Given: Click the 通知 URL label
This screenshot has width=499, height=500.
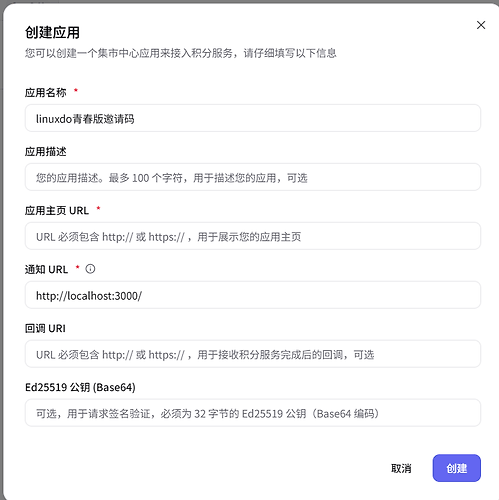Looking at the screenshot, I should click(x=47, y=269).
